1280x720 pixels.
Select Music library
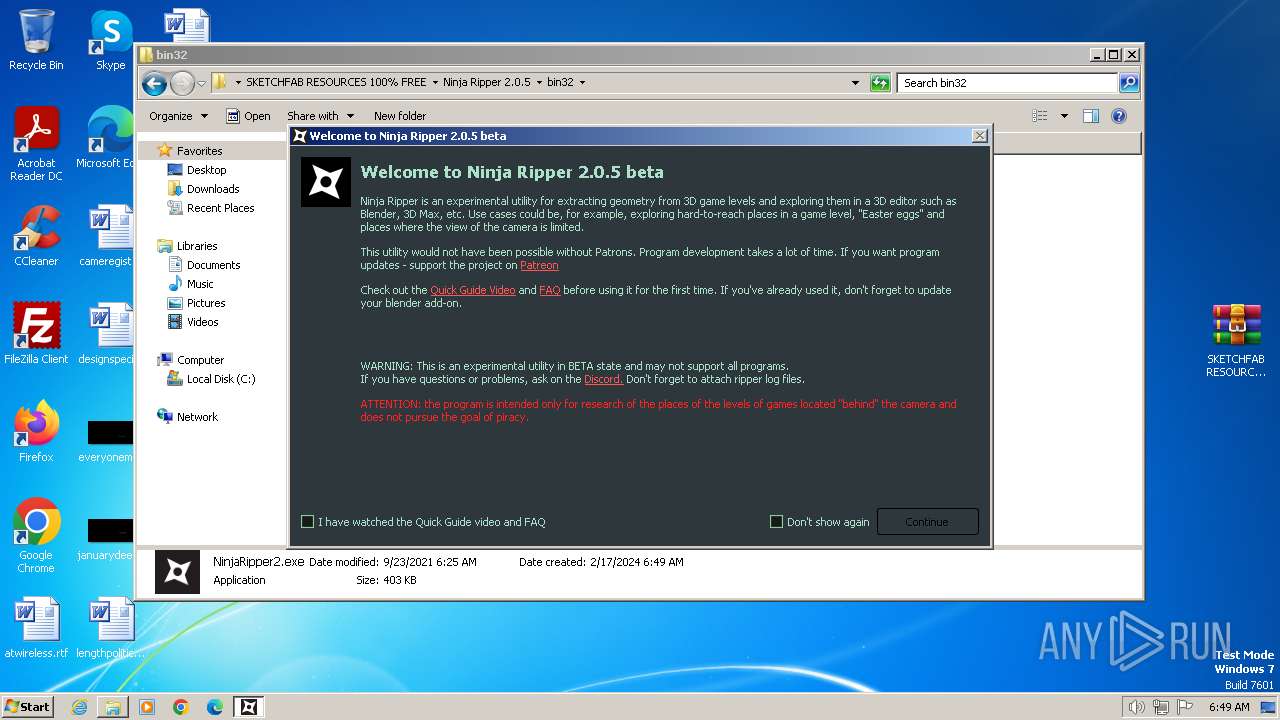tap(200, 284)
